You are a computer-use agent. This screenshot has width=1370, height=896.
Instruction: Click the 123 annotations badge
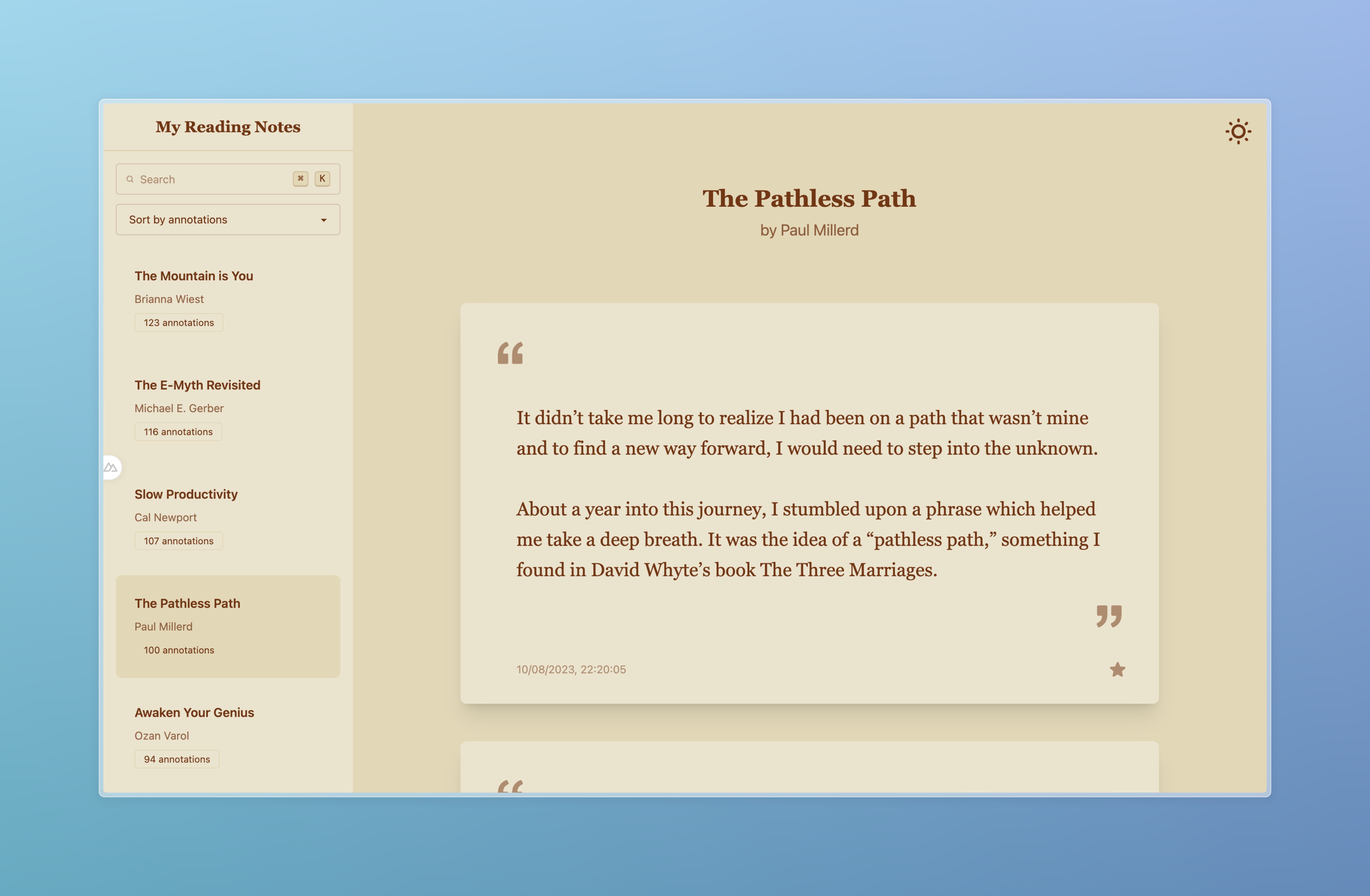coord(179,323)
